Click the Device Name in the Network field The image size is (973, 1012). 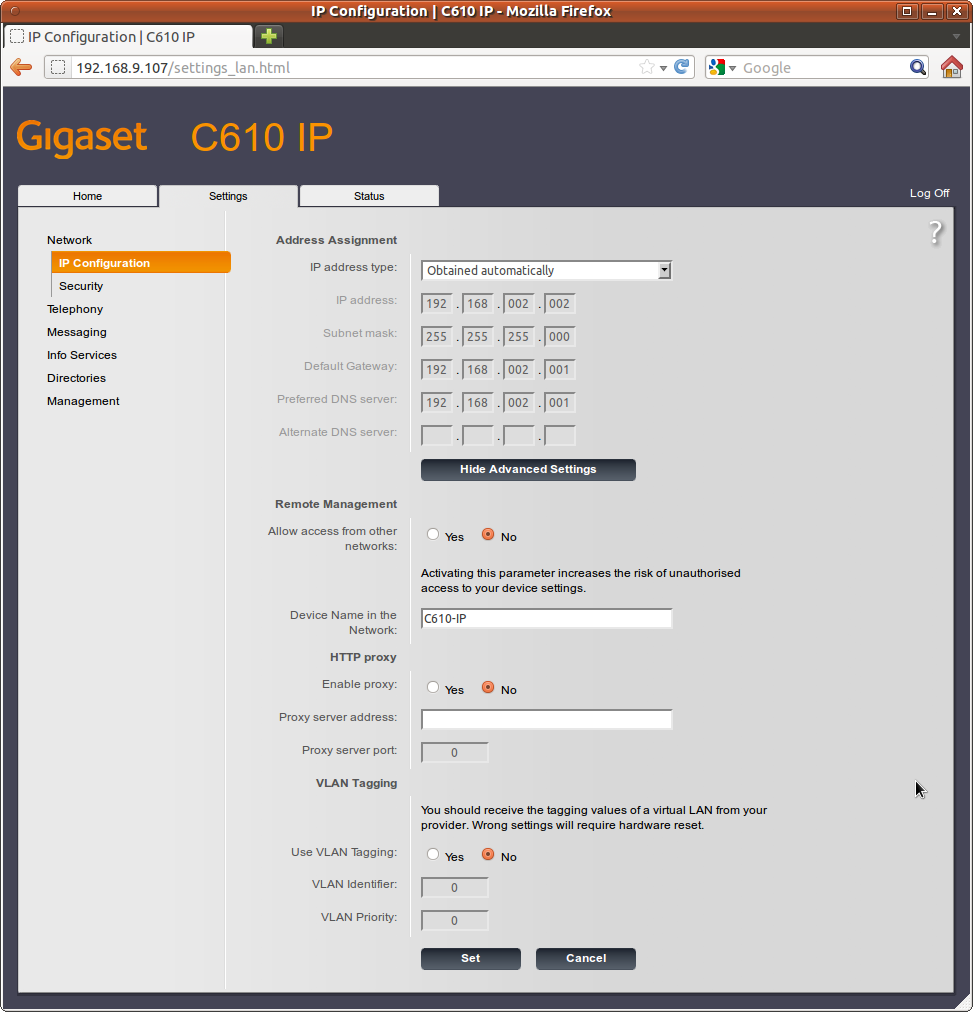[x=546, y=619]
